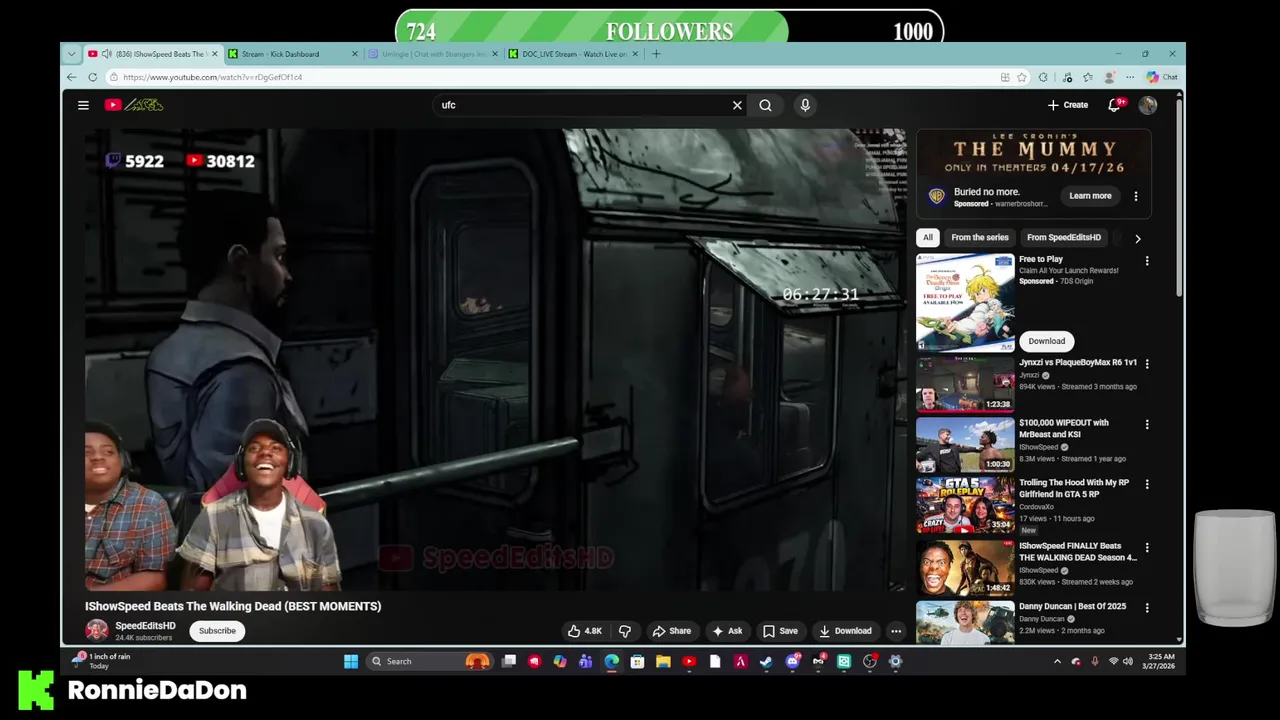Open a new browser tab
This screenshot has width=1280, height=720.
[656, 54]
